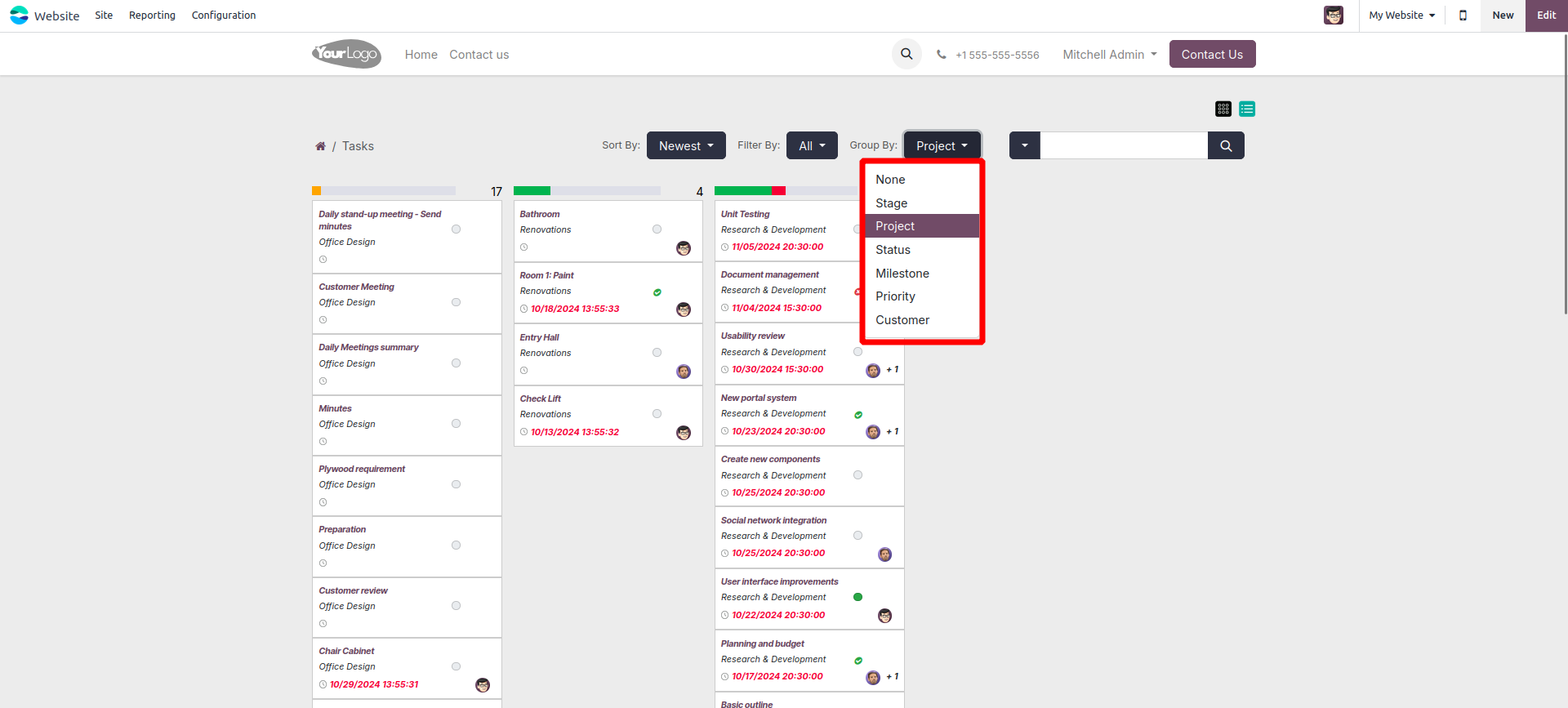The width and height of the screenshot is (1568, 708).
Task: Click assignee avatar on Bathroom task
Action: 684,248
